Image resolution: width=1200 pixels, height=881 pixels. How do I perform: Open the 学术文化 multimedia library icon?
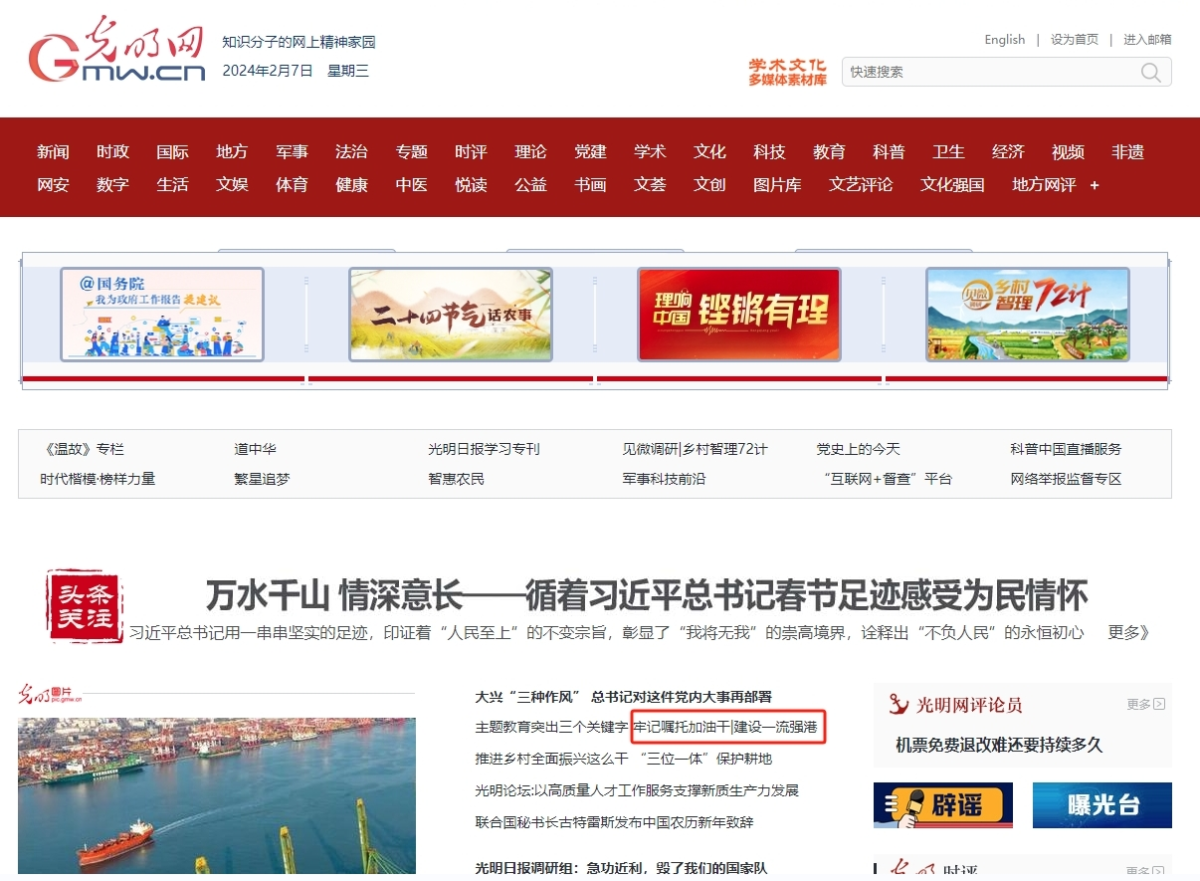pos(787,72)
